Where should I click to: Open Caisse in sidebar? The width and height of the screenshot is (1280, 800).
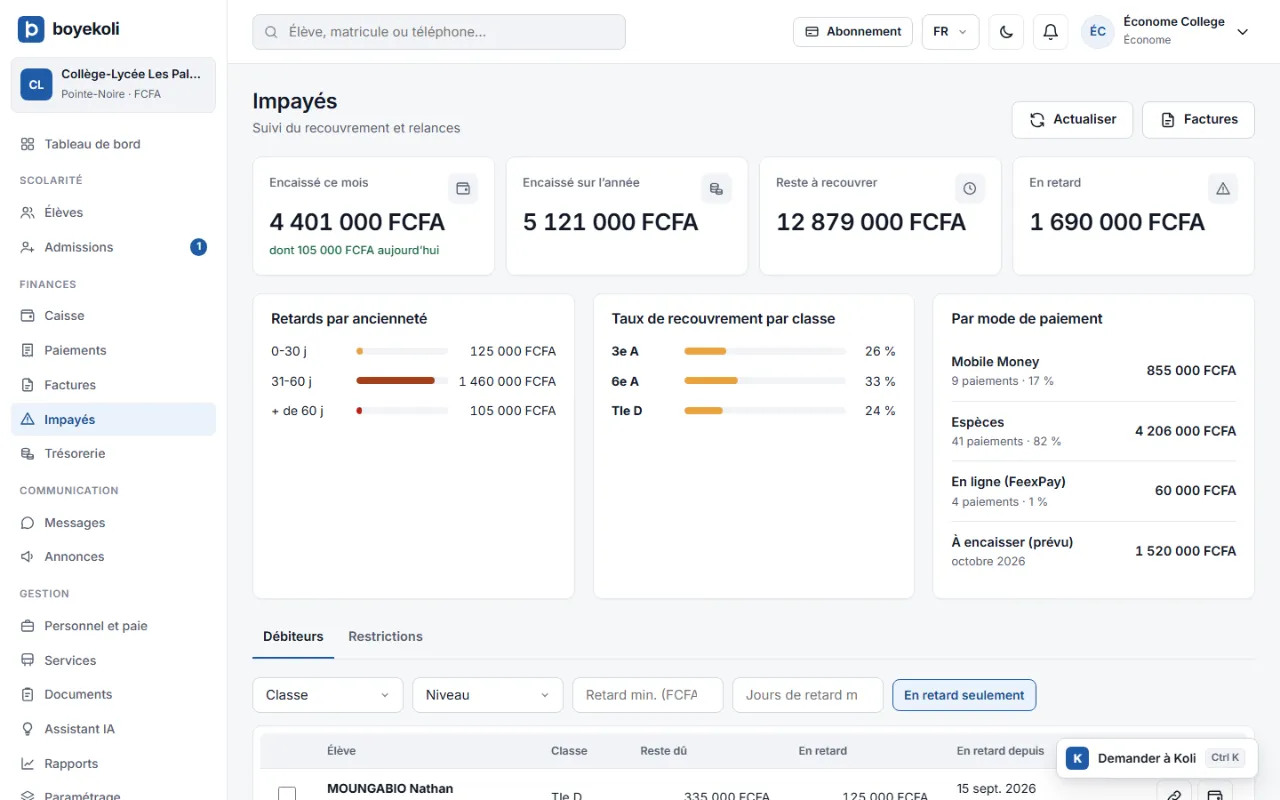click(x=113, y=315)
